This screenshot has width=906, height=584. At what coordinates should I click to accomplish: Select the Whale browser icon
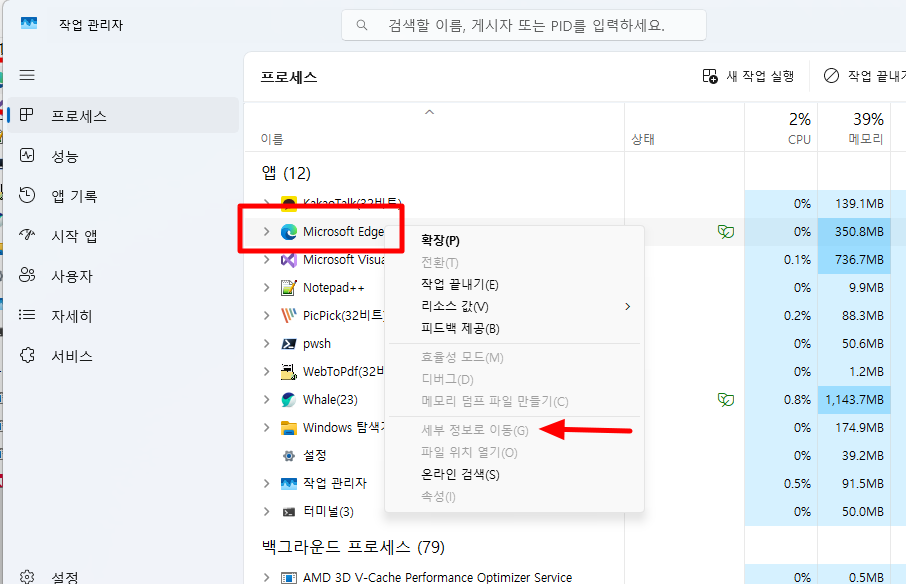[289, 400]
